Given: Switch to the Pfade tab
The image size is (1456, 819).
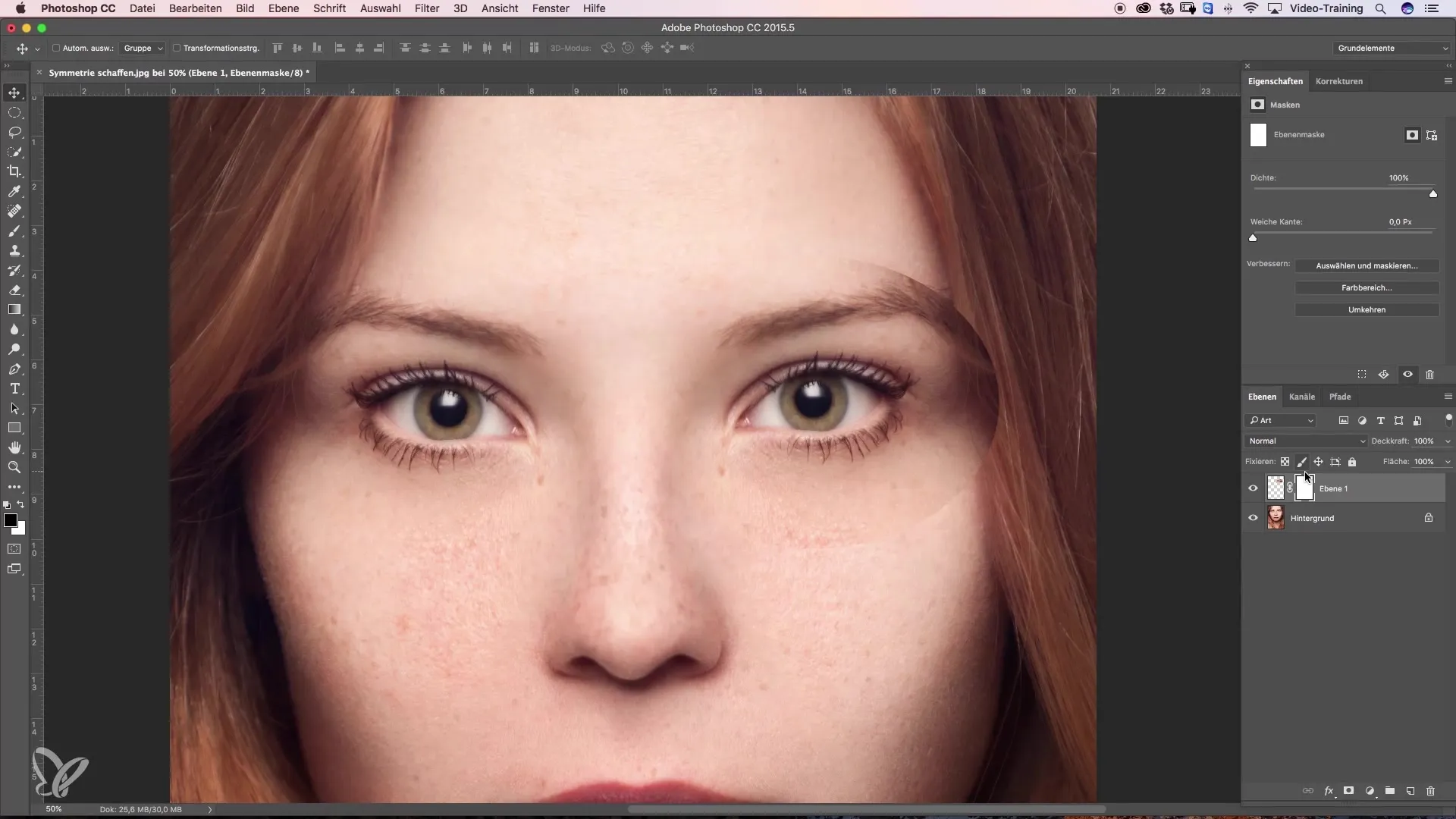Looking at the screenshot, I should (x=1339, y=397).
